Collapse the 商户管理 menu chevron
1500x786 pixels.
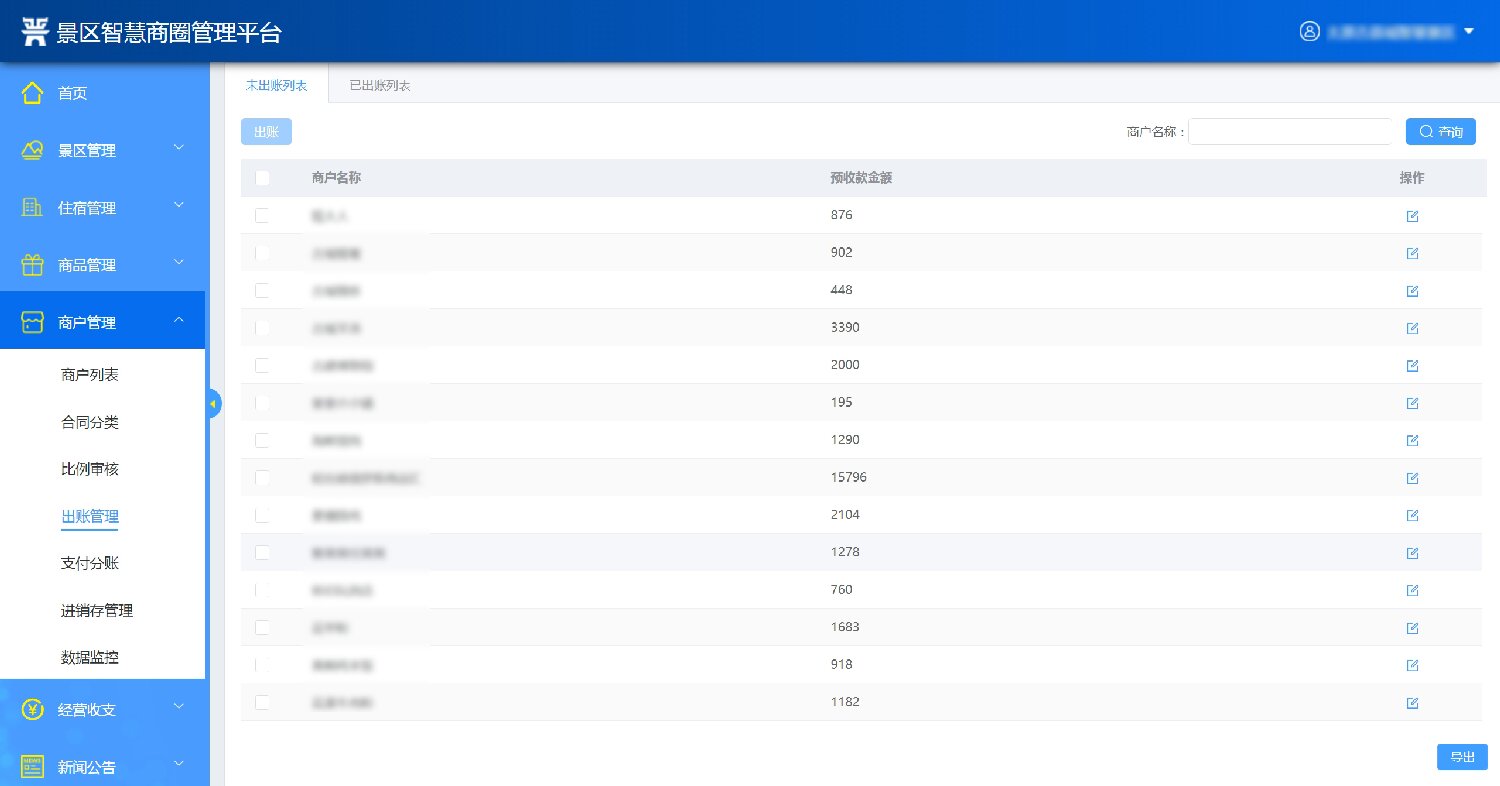point(179,321)
